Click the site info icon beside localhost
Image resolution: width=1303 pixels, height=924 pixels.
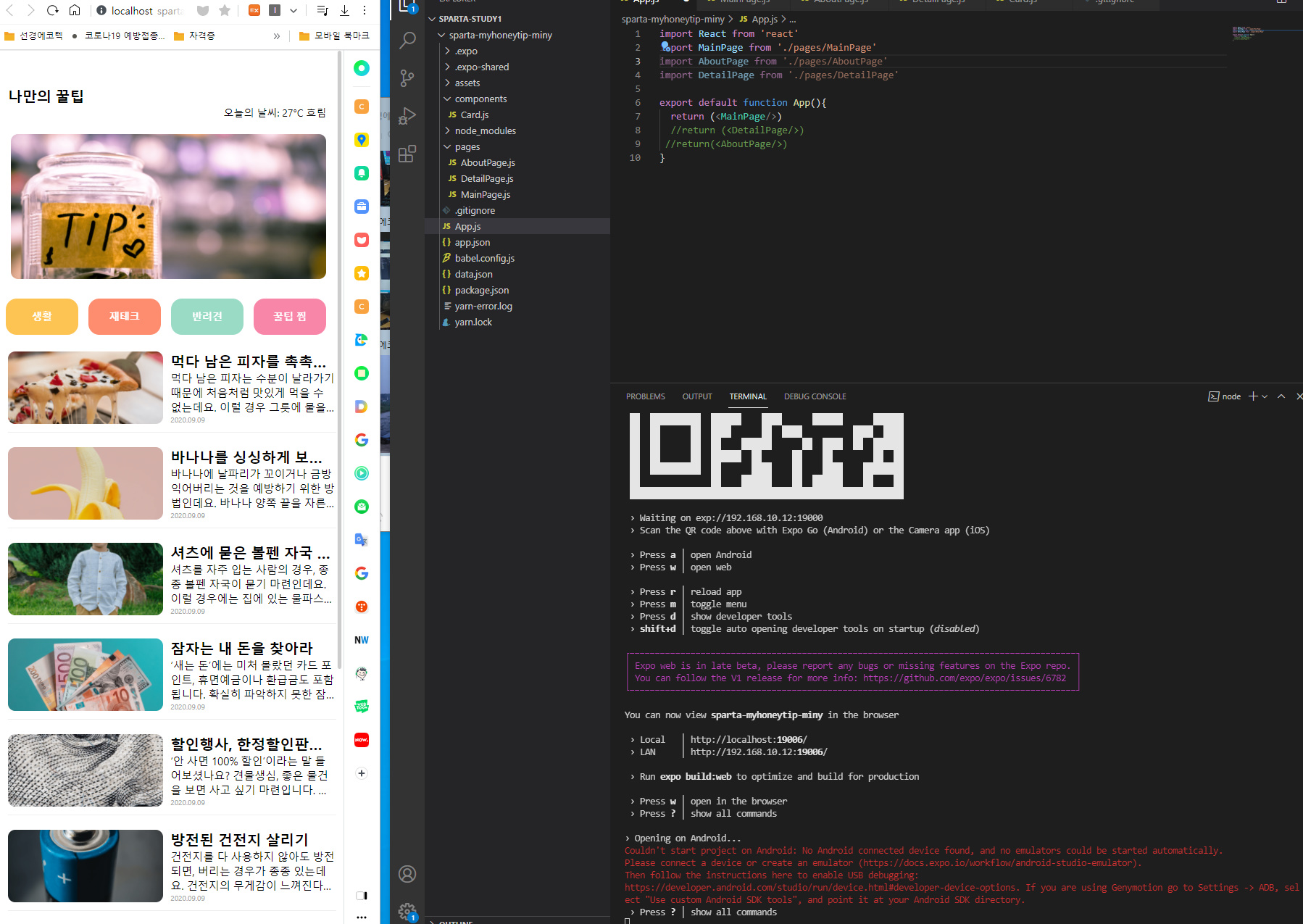[x=101, y=10]
